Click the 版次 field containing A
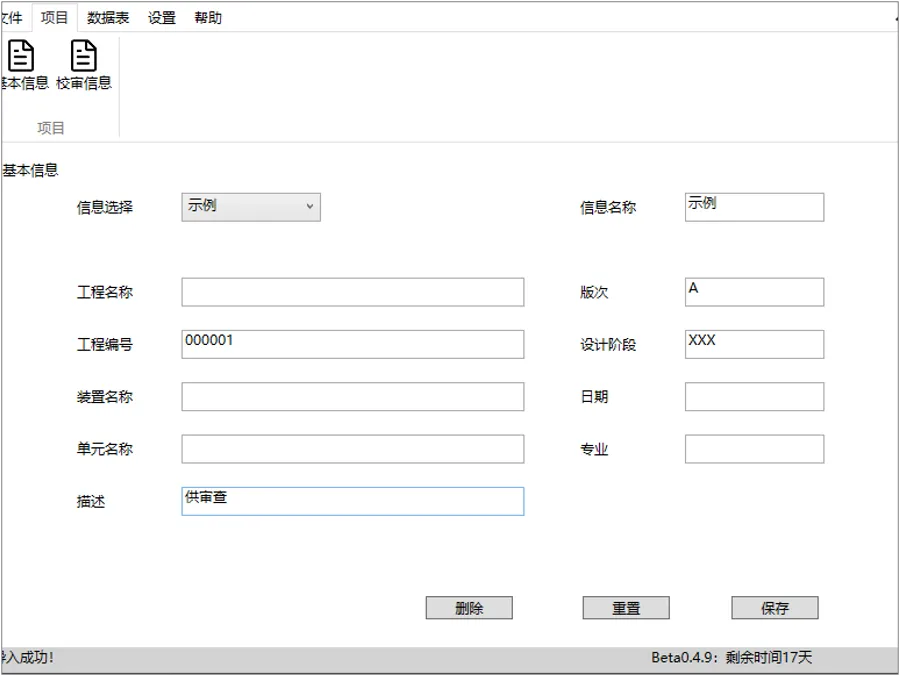This screenshot has height=676, width=900. [754, 292]
